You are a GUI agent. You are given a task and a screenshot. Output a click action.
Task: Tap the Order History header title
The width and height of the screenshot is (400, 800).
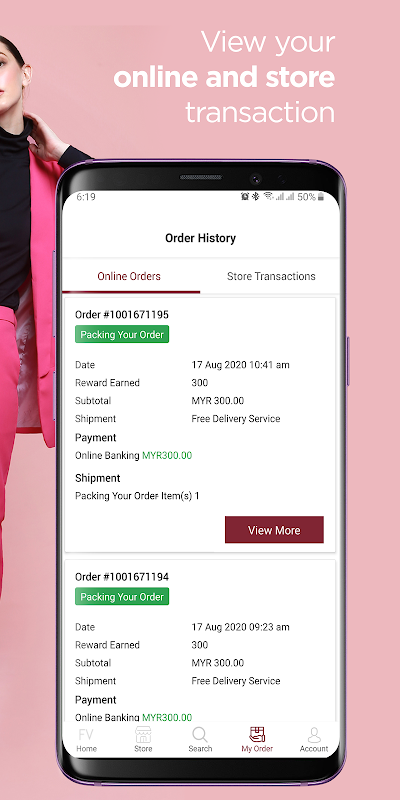(201, 238)
